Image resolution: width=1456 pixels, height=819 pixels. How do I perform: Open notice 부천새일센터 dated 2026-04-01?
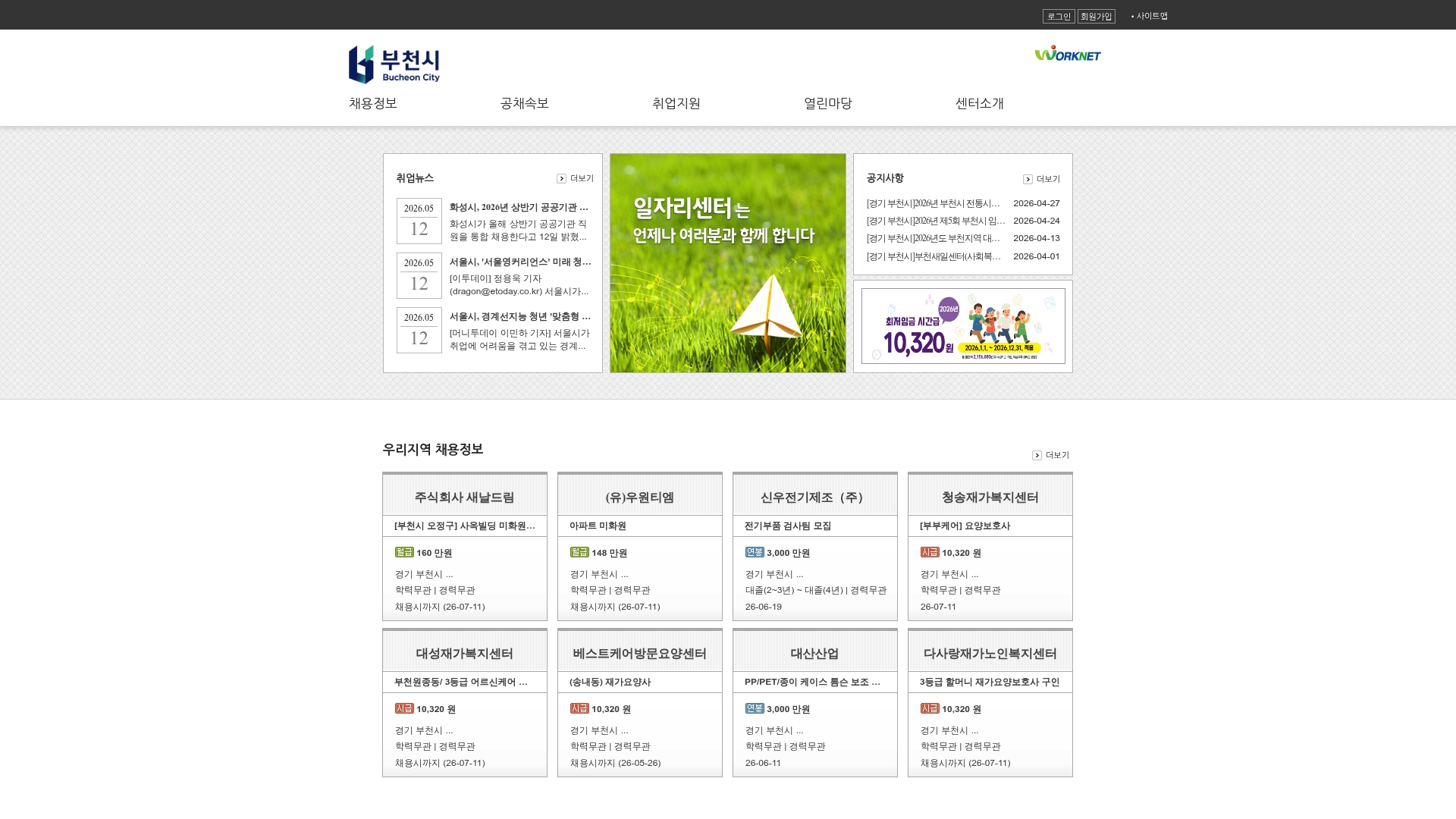point(934,256)
